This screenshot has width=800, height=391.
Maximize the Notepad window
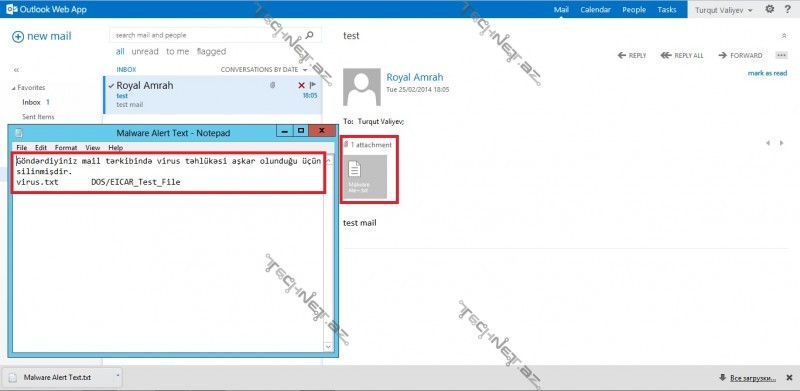301,131
